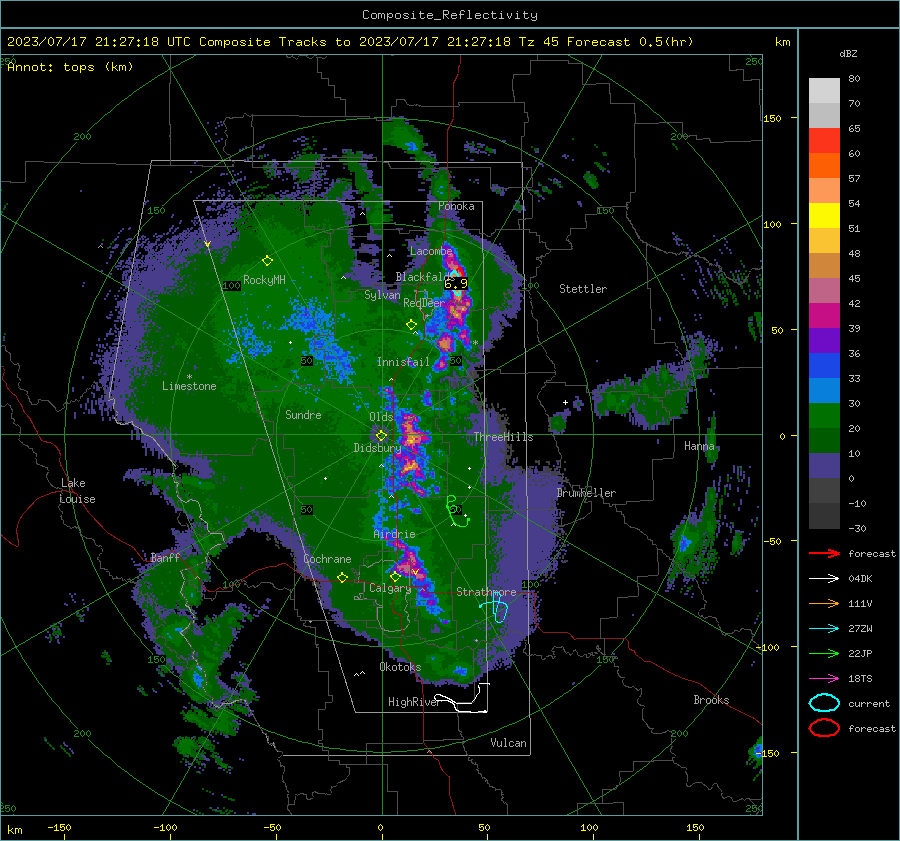Screen dimensions: 900x841
Task: Click the Stettler city label
Action: point(583,289)
